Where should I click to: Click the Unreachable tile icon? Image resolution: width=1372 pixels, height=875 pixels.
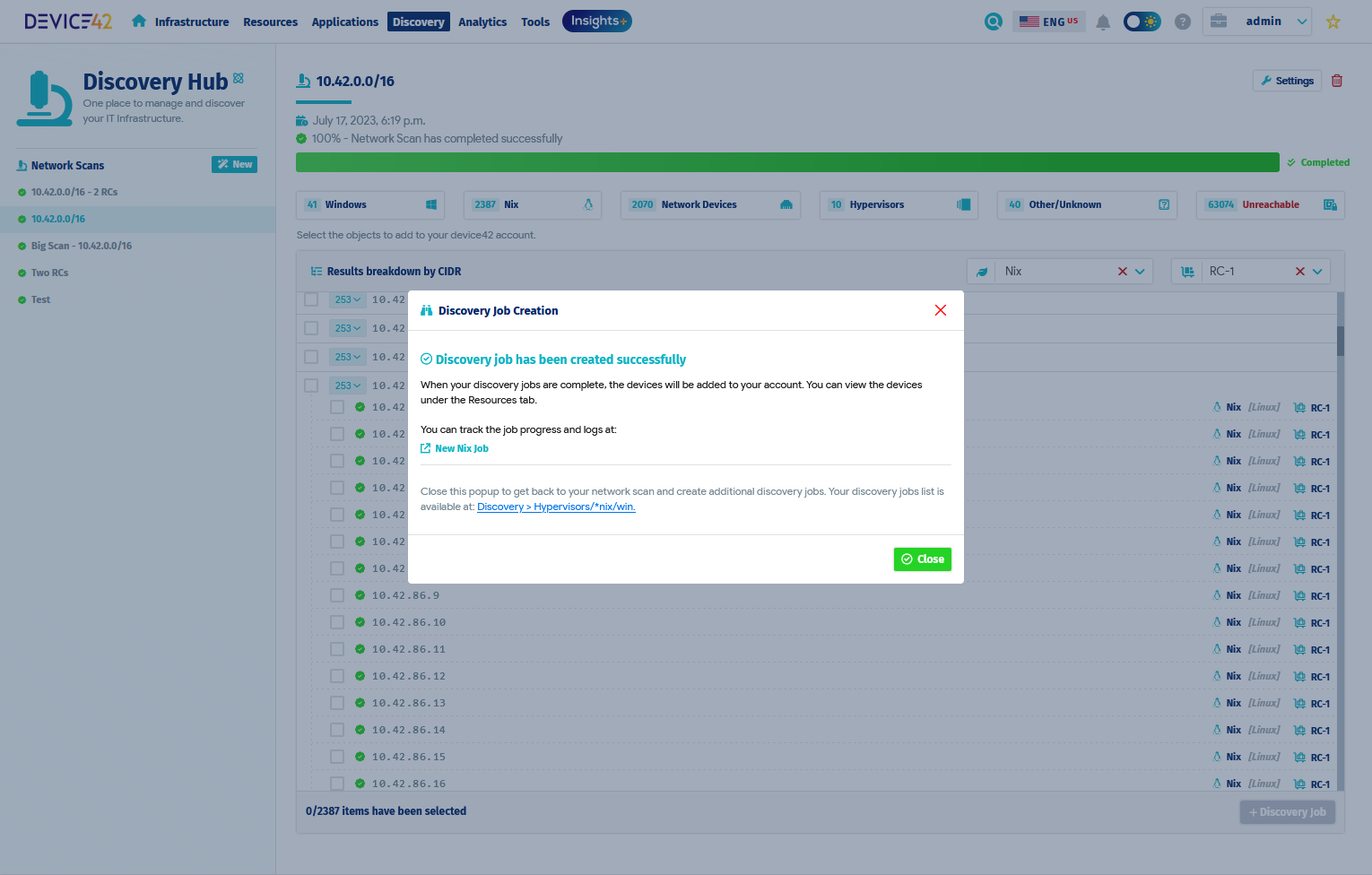point(1331,204)
